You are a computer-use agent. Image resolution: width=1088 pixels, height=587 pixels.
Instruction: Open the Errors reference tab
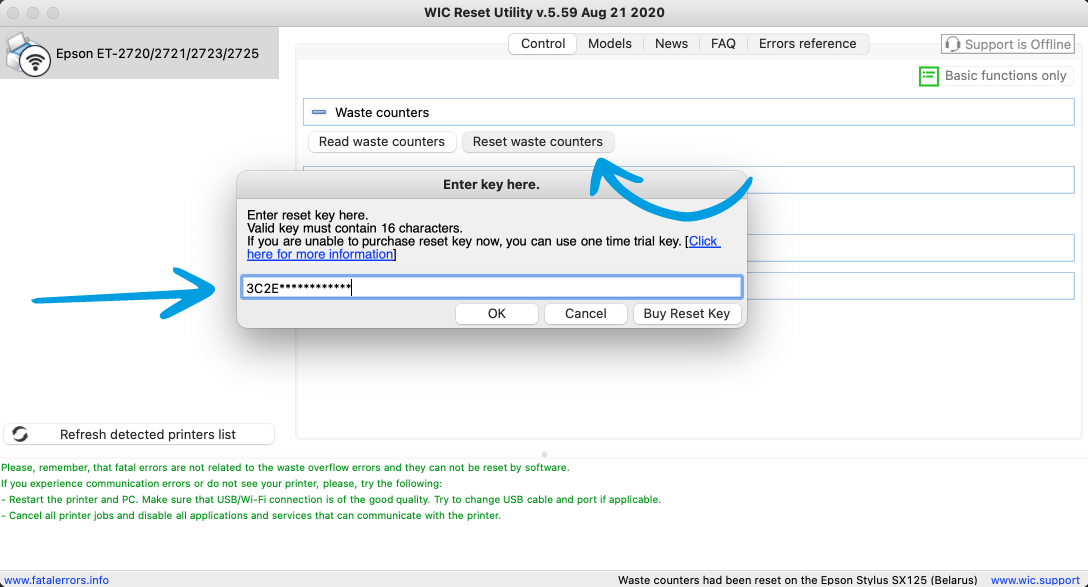[x=807, y=44]
